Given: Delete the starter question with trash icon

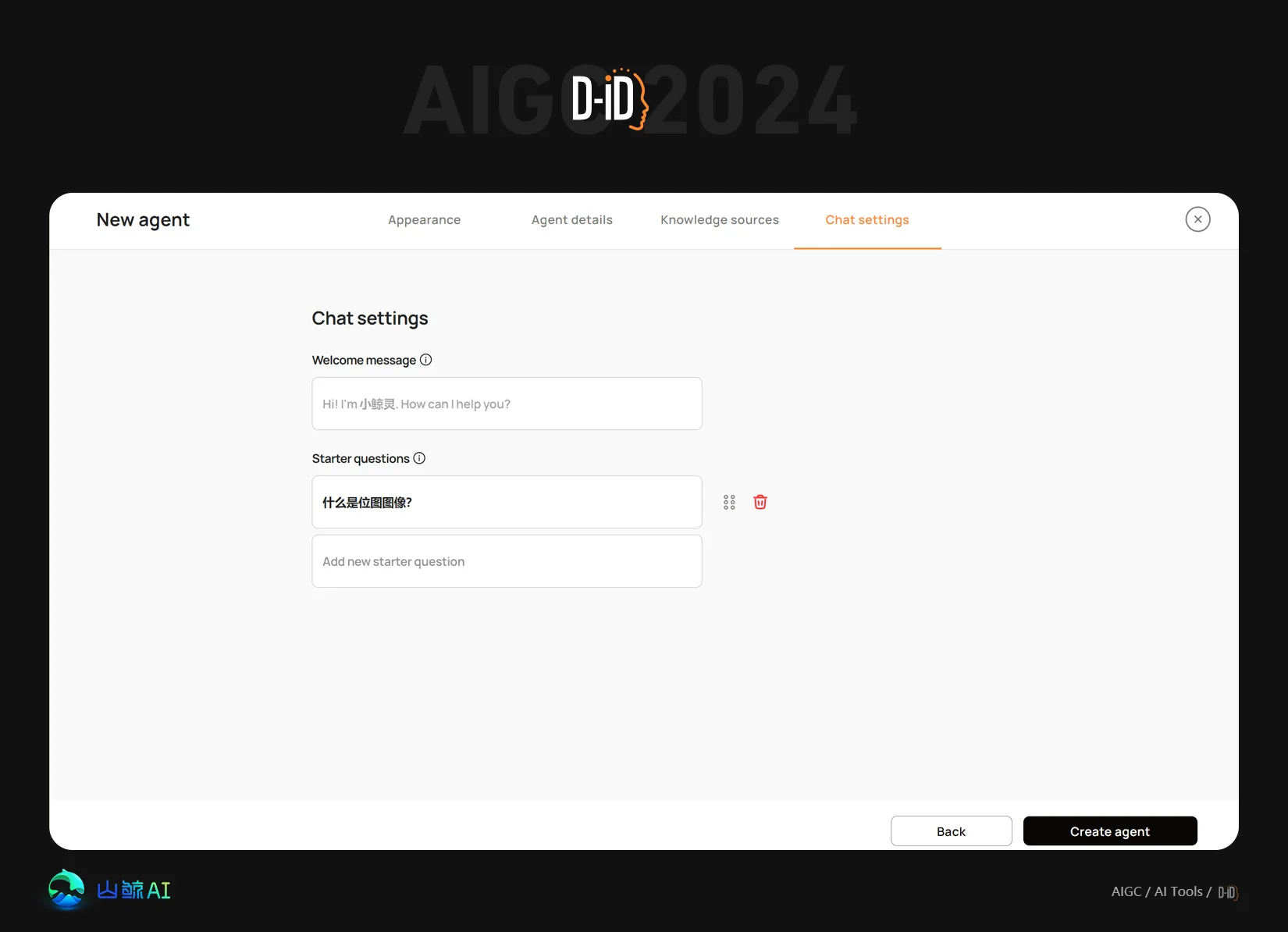Looking at the screenshot, I should pyautogui.click(x=760, y=502).
